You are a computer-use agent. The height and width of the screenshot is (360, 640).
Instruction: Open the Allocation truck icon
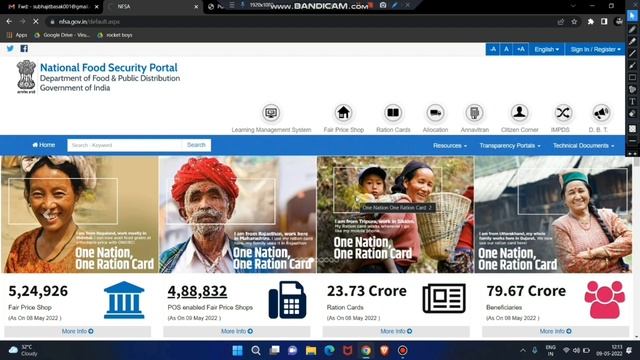click(x=435, y=113)
